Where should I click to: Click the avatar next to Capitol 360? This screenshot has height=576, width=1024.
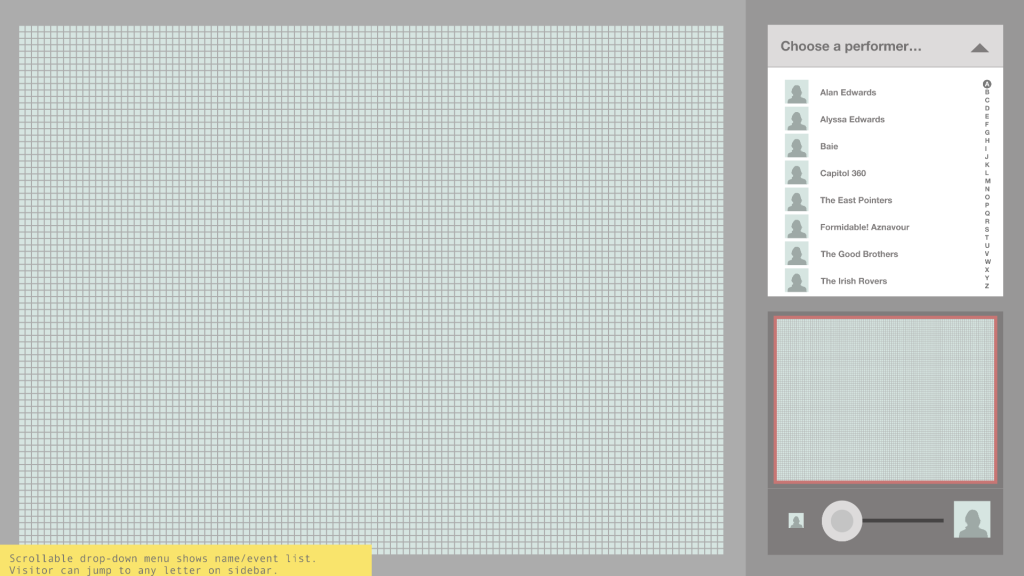tap(796, 173)
